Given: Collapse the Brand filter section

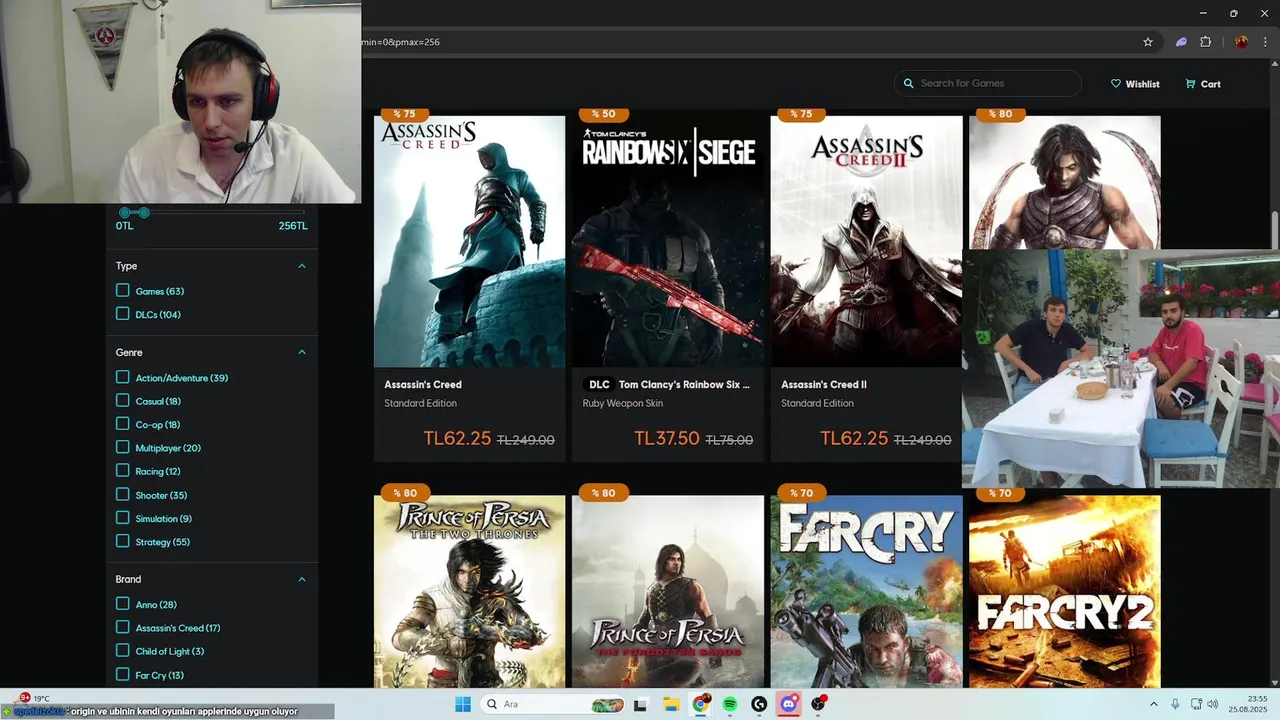Looking at the screenshot, I should 302,579.
